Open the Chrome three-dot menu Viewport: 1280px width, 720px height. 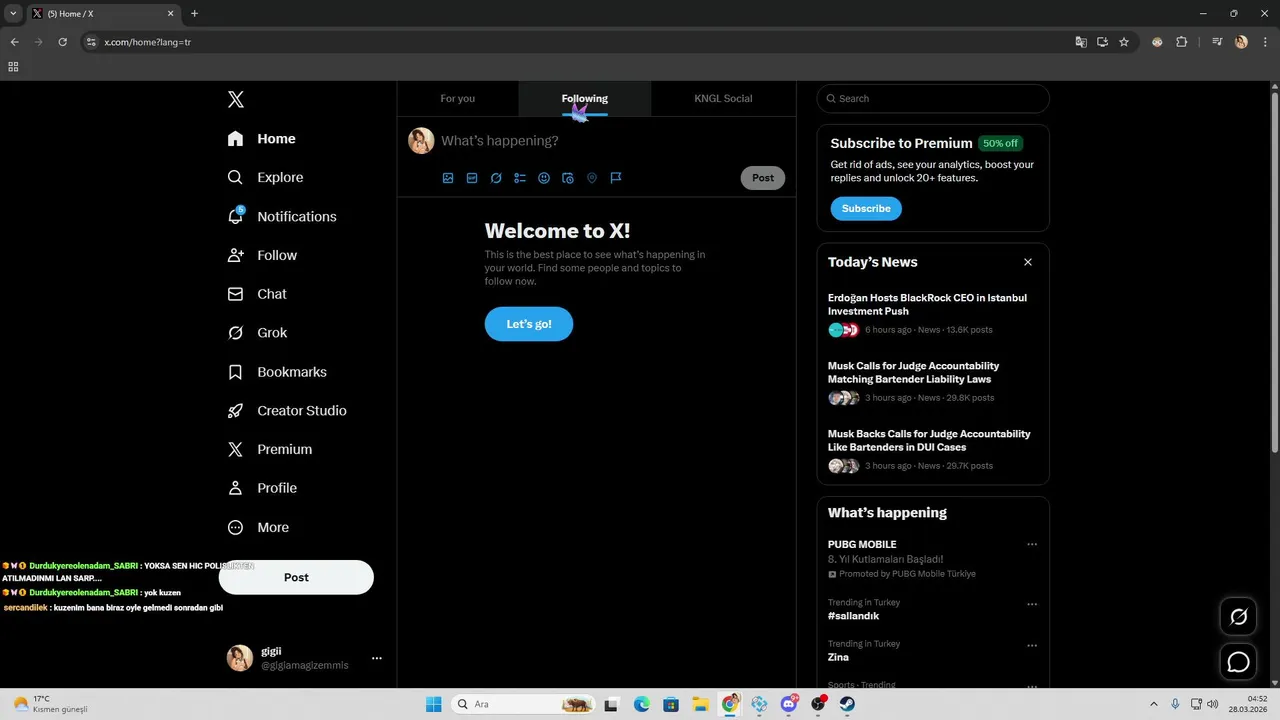[x=1265, y=42]
